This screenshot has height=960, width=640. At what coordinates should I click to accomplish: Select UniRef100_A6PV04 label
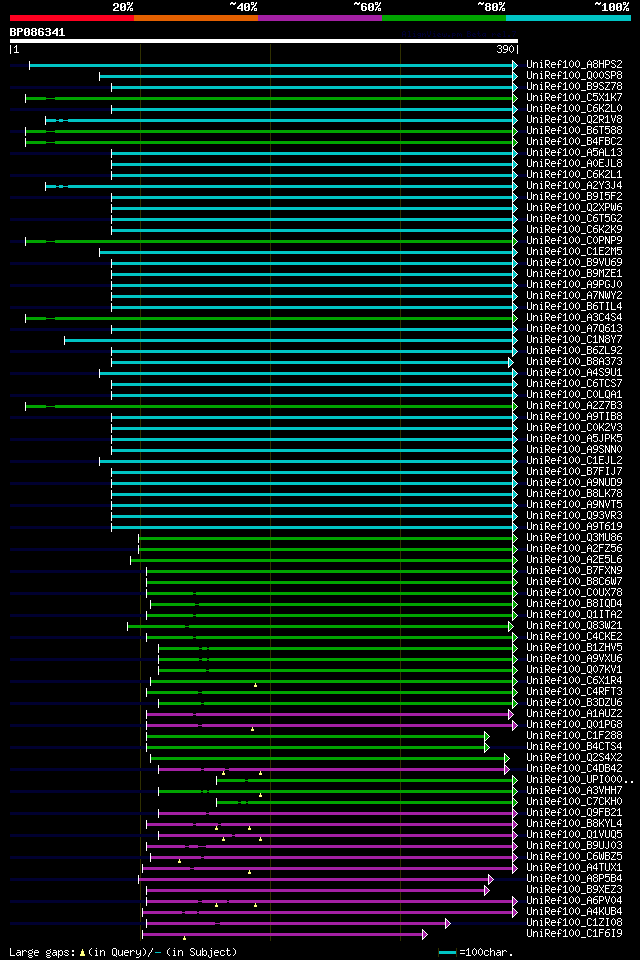574,902
